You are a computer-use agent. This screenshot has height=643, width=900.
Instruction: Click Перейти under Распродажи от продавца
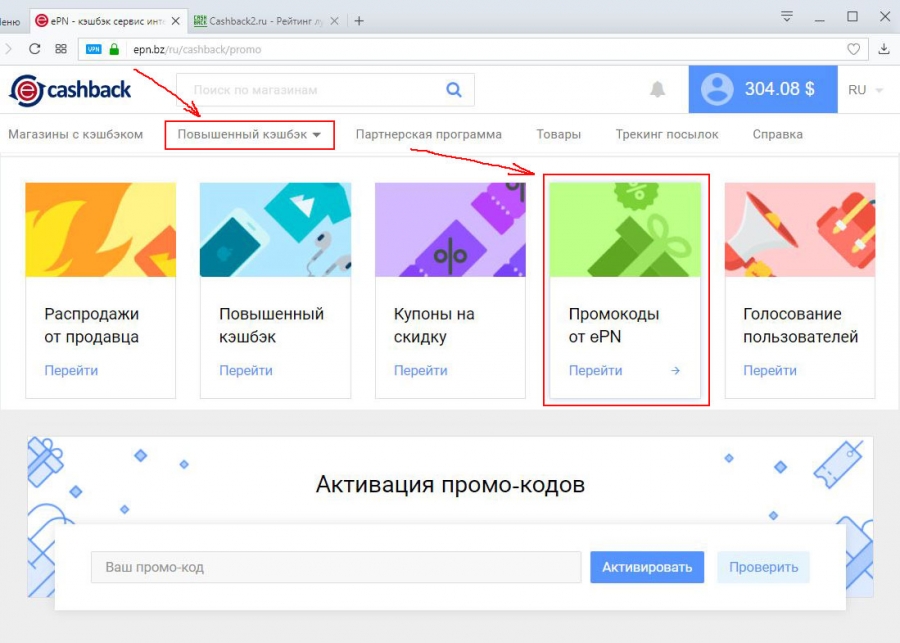(x=71, y=371)
